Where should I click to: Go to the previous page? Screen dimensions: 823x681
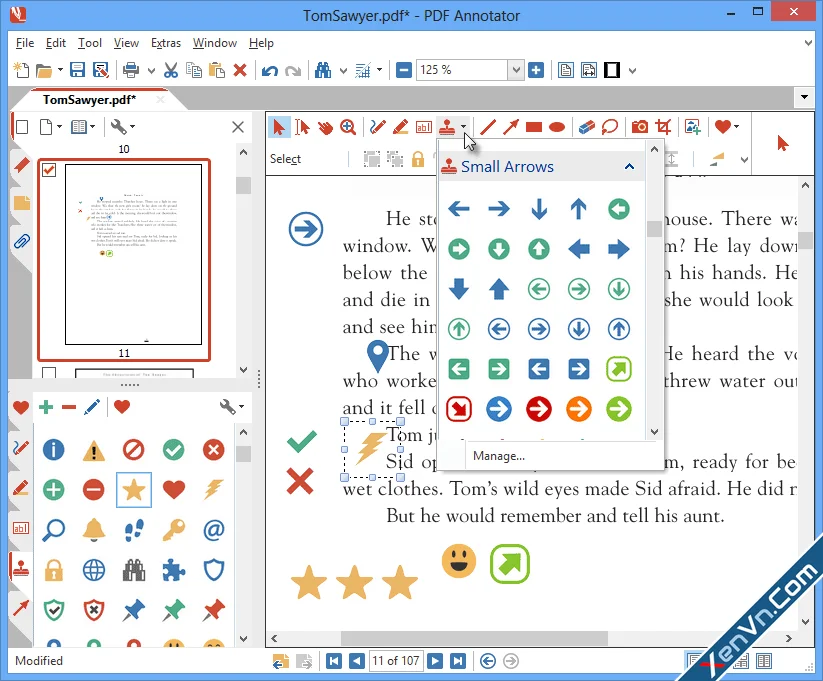(x=357, y=661)
